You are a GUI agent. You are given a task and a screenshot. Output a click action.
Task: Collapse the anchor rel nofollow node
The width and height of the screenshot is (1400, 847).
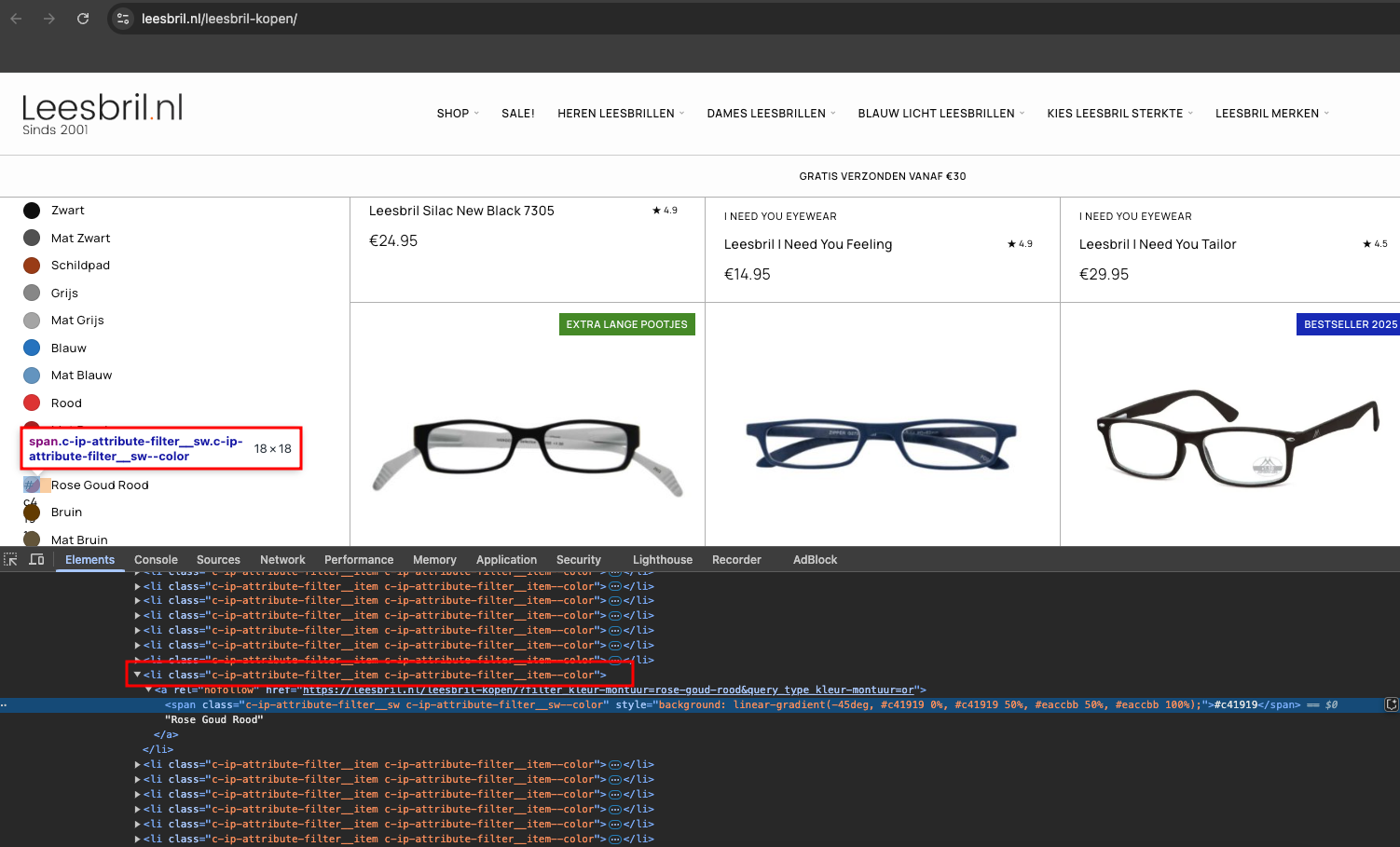[x=149, y=690]
